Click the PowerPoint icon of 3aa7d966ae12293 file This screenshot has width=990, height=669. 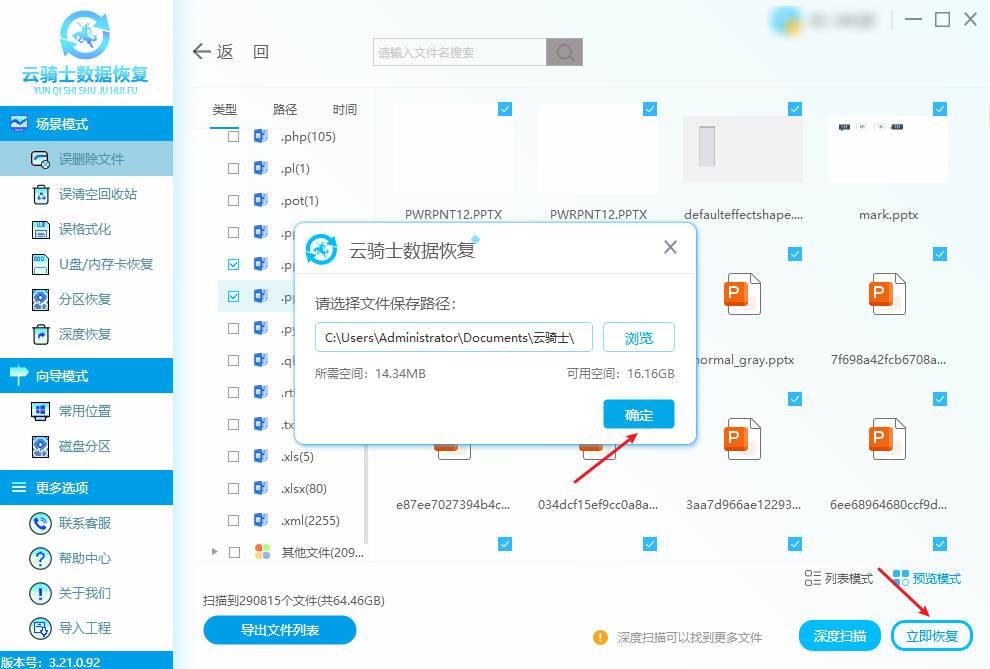[742, 439]
